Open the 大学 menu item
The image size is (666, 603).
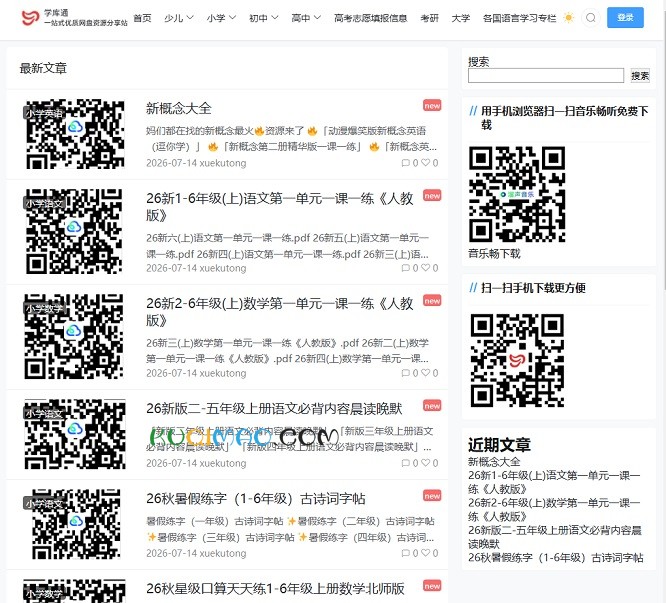tap(461, 18)
